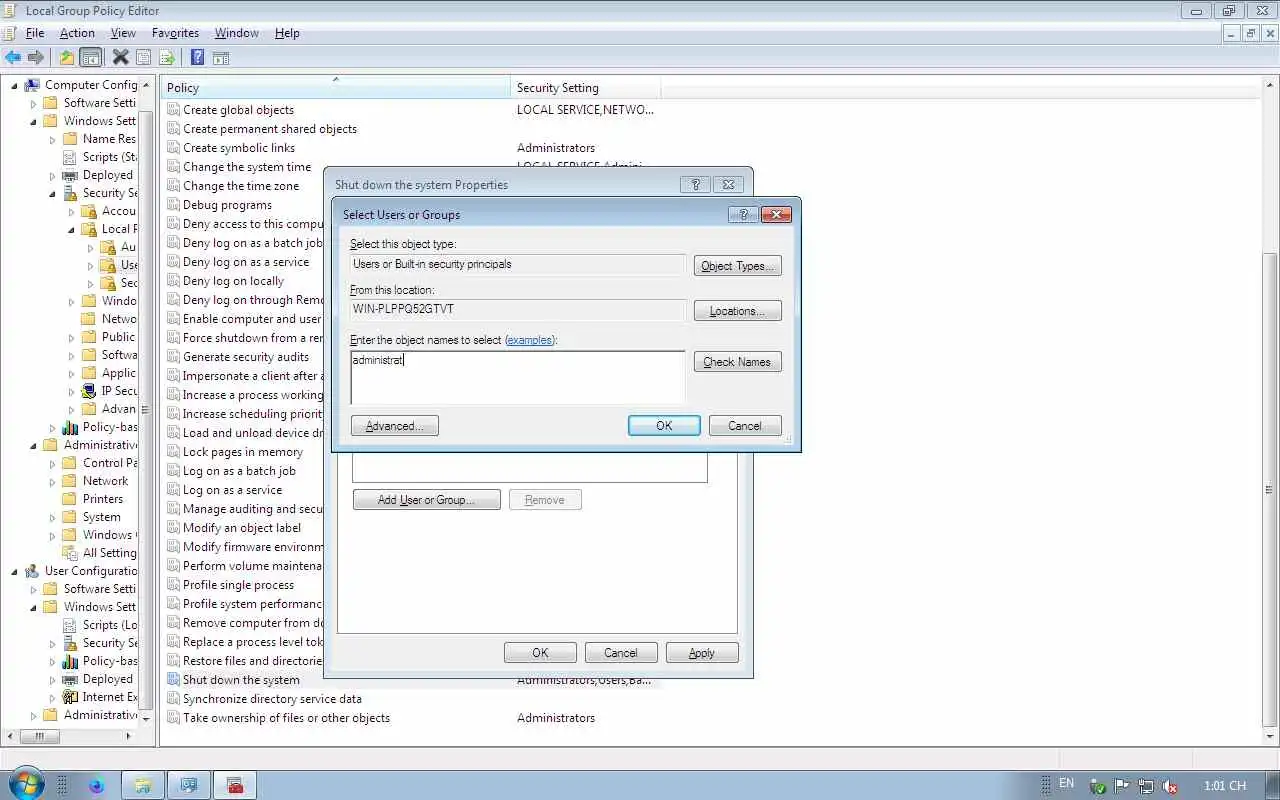This screenshot has height=800, width=1280.
Task: Click the IP Security shield icon
Action: 89,391
